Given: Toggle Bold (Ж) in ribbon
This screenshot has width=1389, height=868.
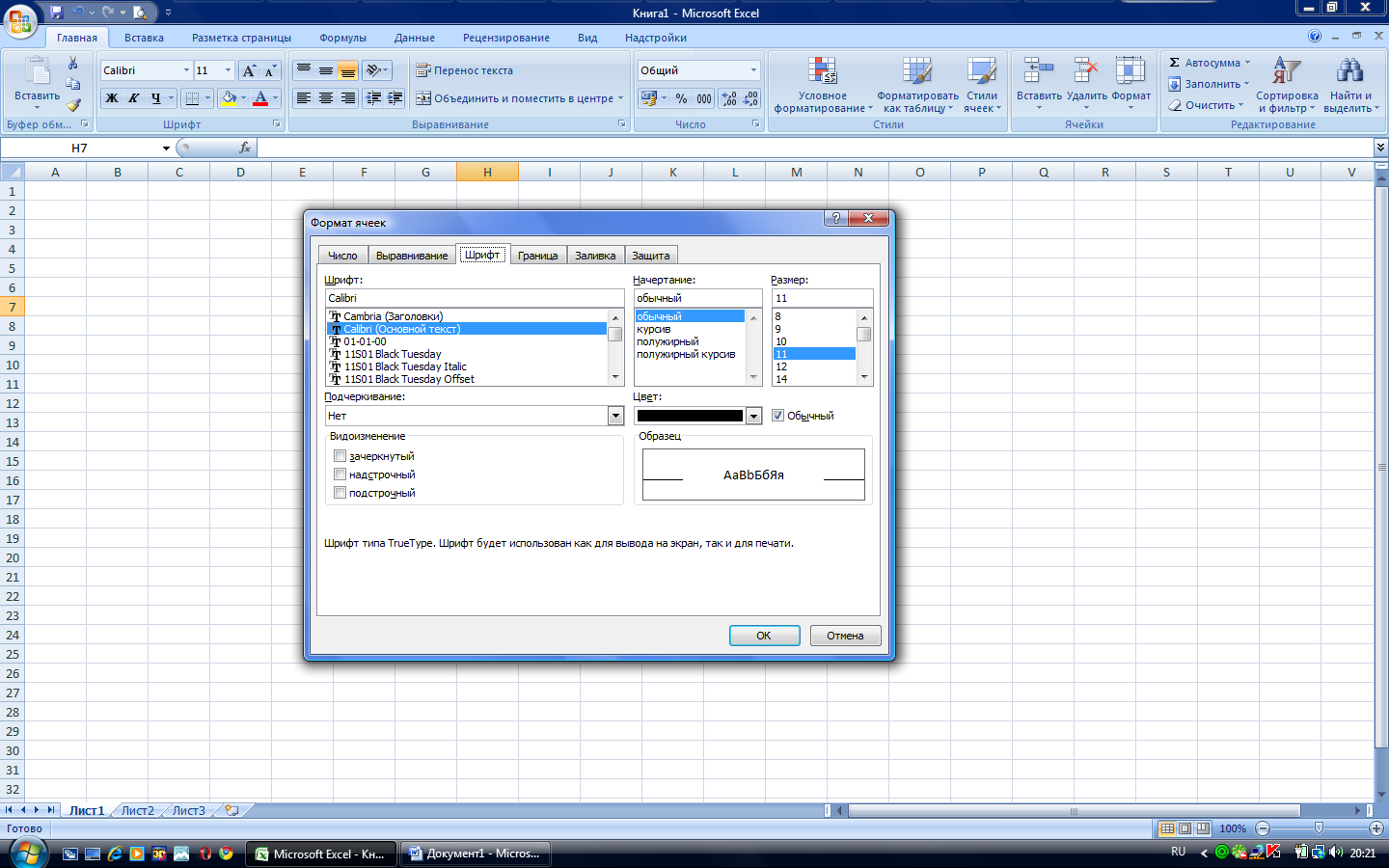Looking at the screenshot, I should tap(112, 98).
